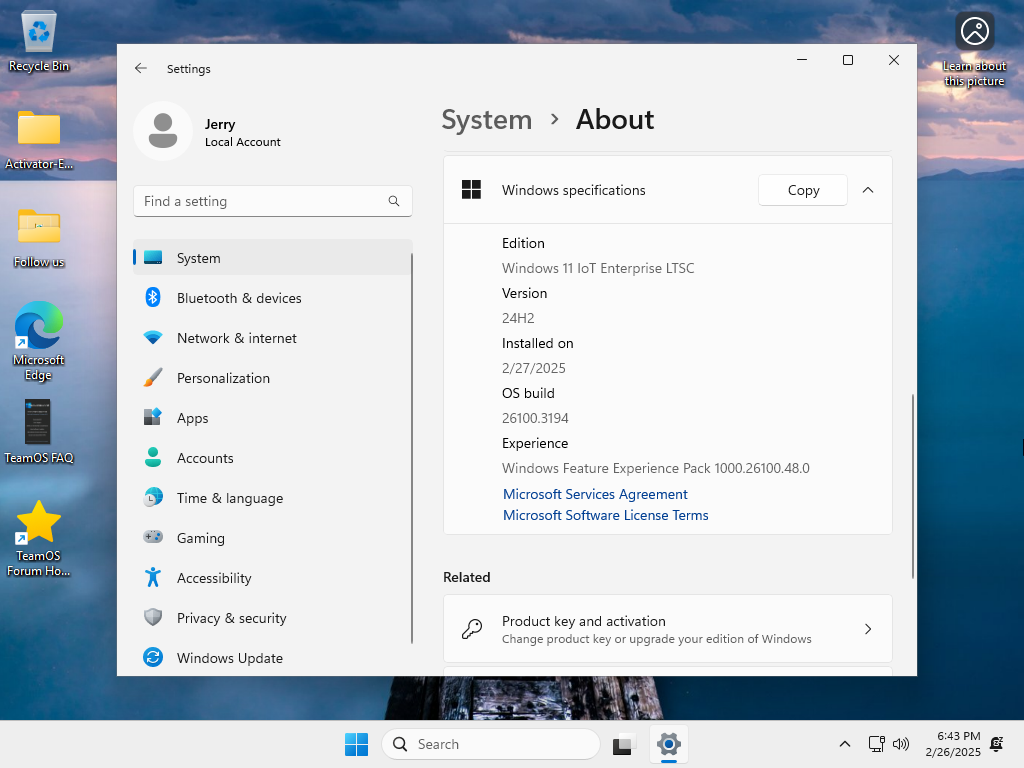Screen dimensions: 1024x768
Task: Click the installed date 2/27/2025
Action: [x=534, y=368]
